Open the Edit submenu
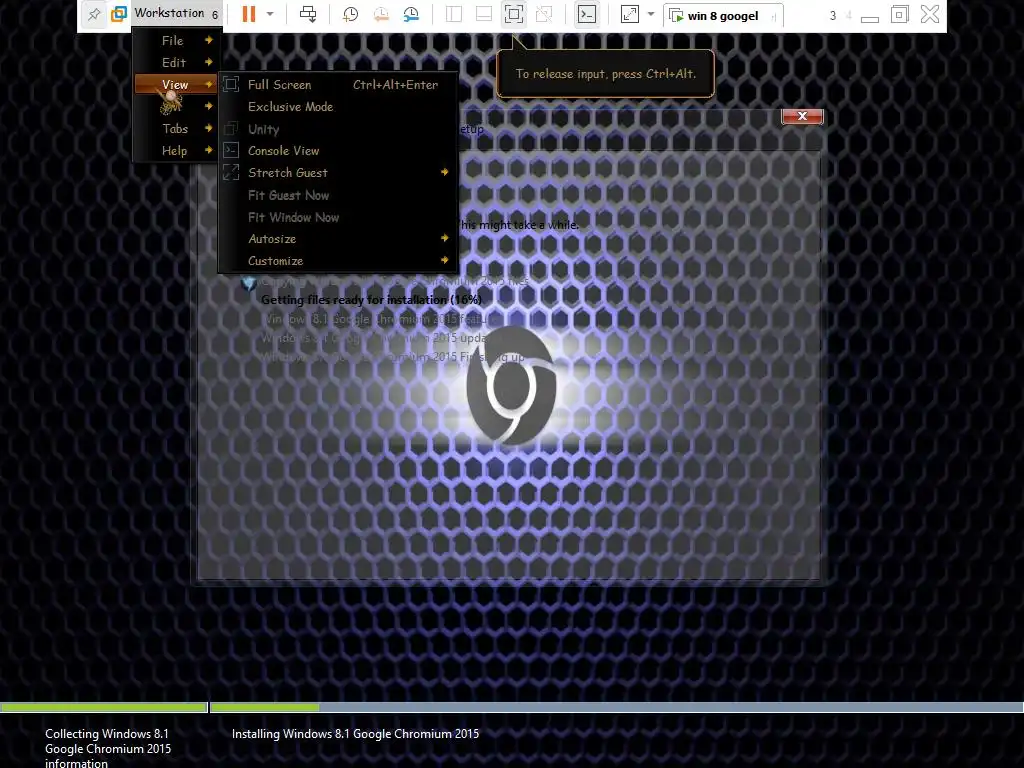1024x768 pixels. click(175, 63)
